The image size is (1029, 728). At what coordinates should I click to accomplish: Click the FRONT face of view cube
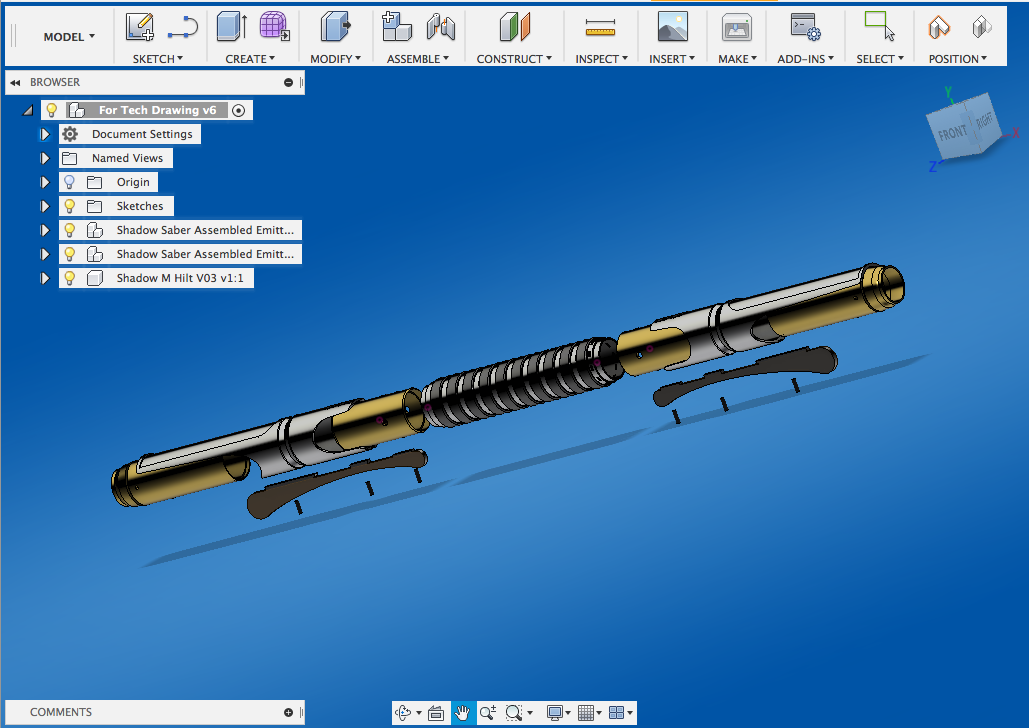(x=952, y=134)
